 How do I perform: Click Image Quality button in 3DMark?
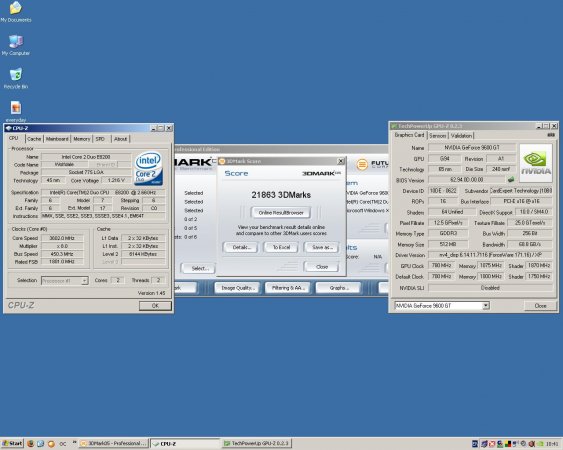[x=237, y=288]
